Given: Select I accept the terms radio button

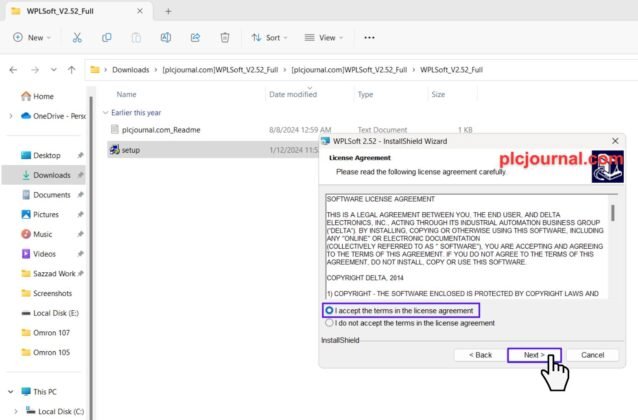Looking at the screenshot, I should coord(330,310).
